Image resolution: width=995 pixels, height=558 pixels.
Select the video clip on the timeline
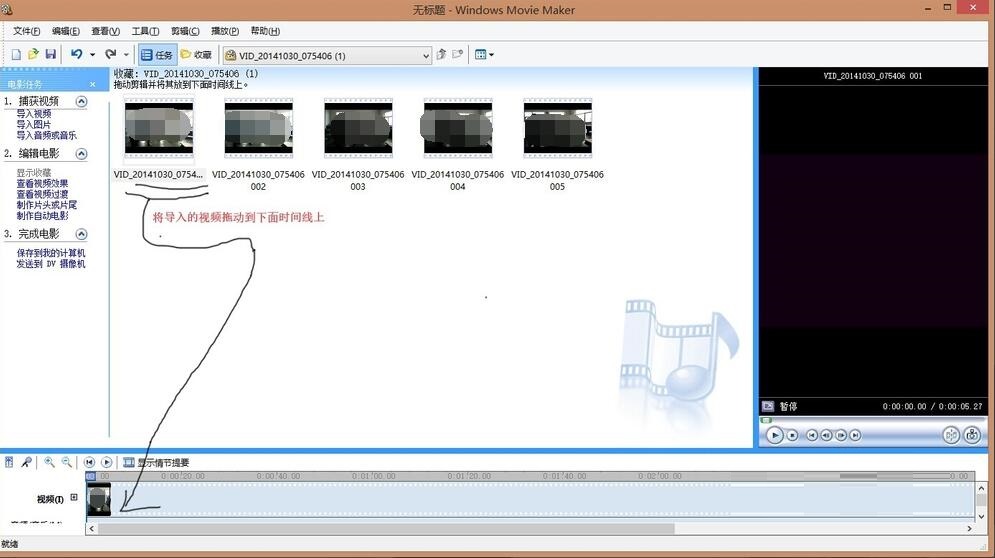99,499
